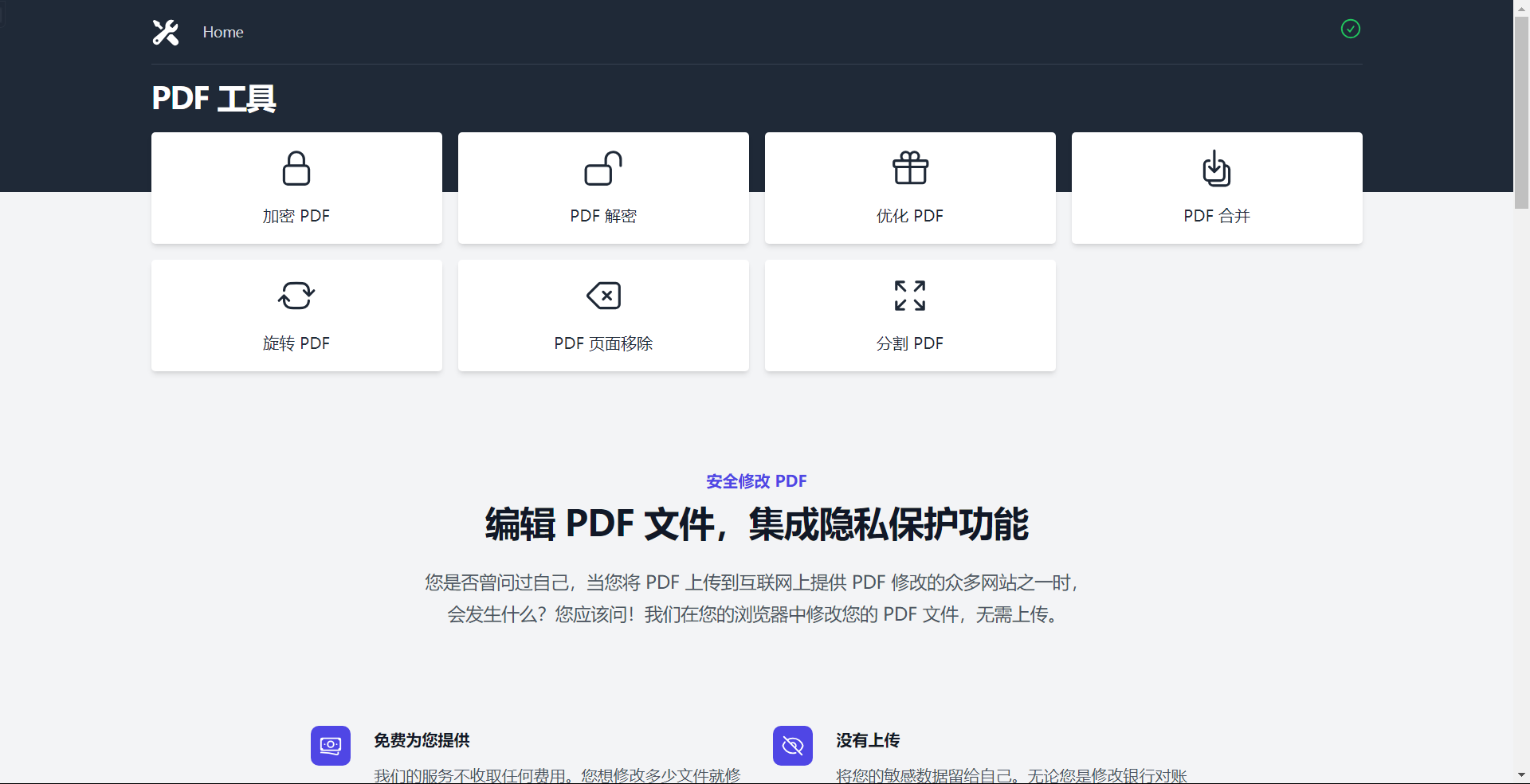Open the 加密 PDF text label
The image size is (1530, 784).
296,216
